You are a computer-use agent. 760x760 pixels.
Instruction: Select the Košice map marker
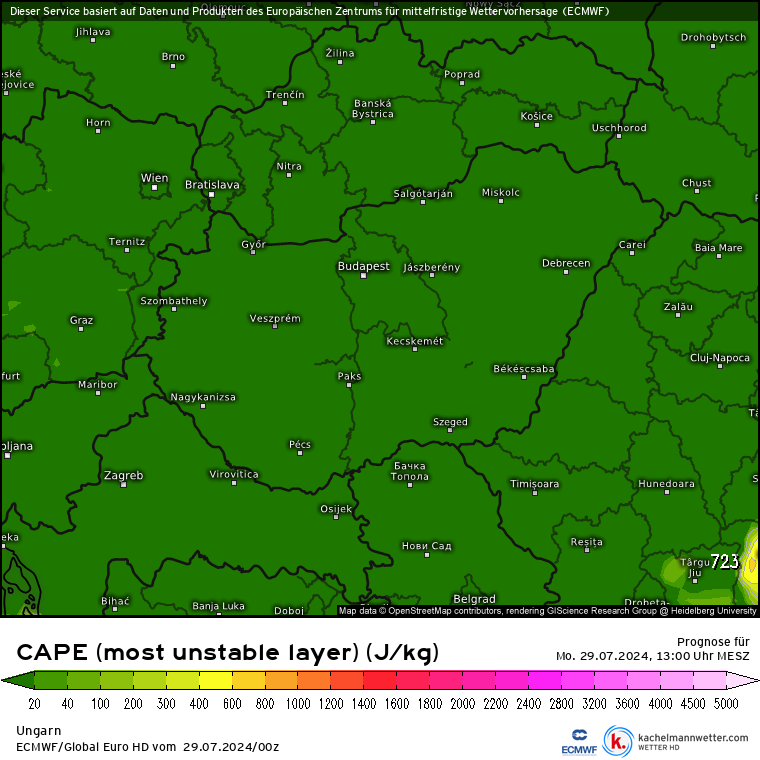coord(537,126)
